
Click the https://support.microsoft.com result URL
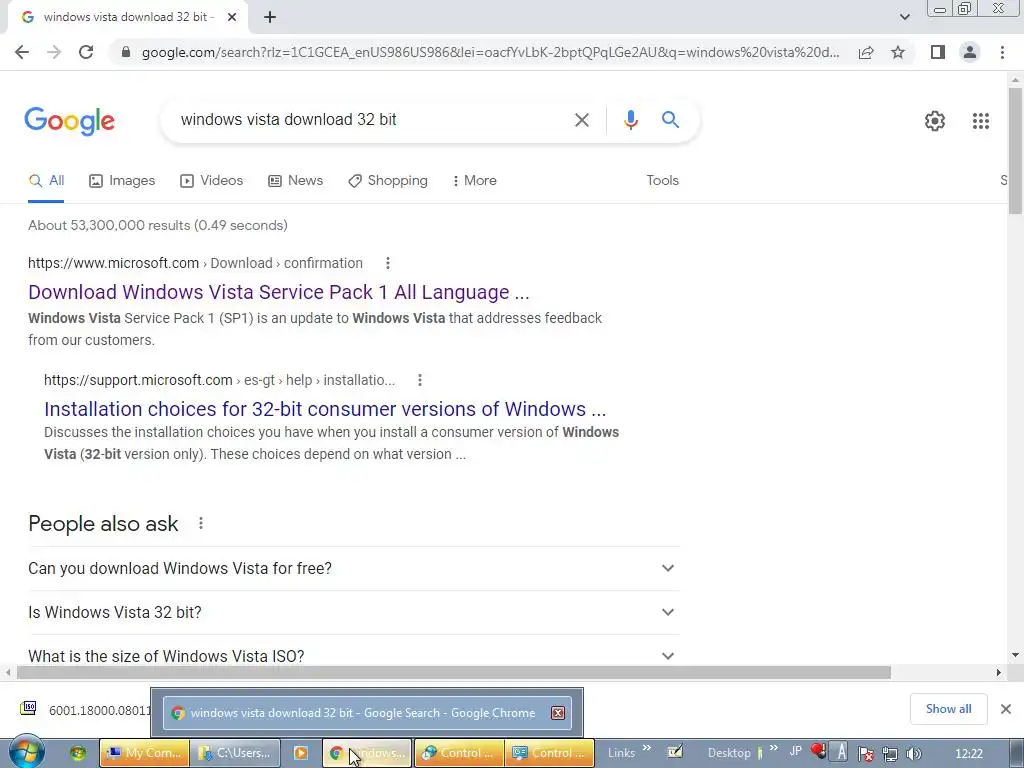click(x=138, y=380)
